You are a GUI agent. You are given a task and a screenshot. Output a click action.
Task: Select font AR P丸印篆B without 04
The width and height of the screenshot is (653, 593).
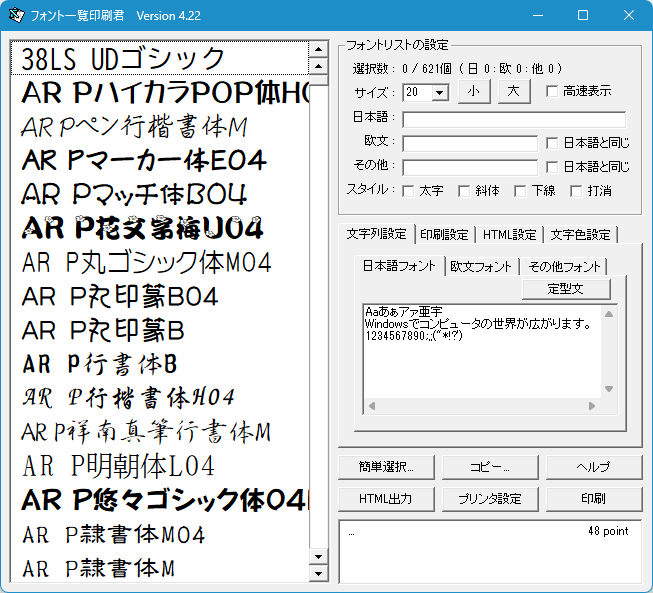point(160,330)
